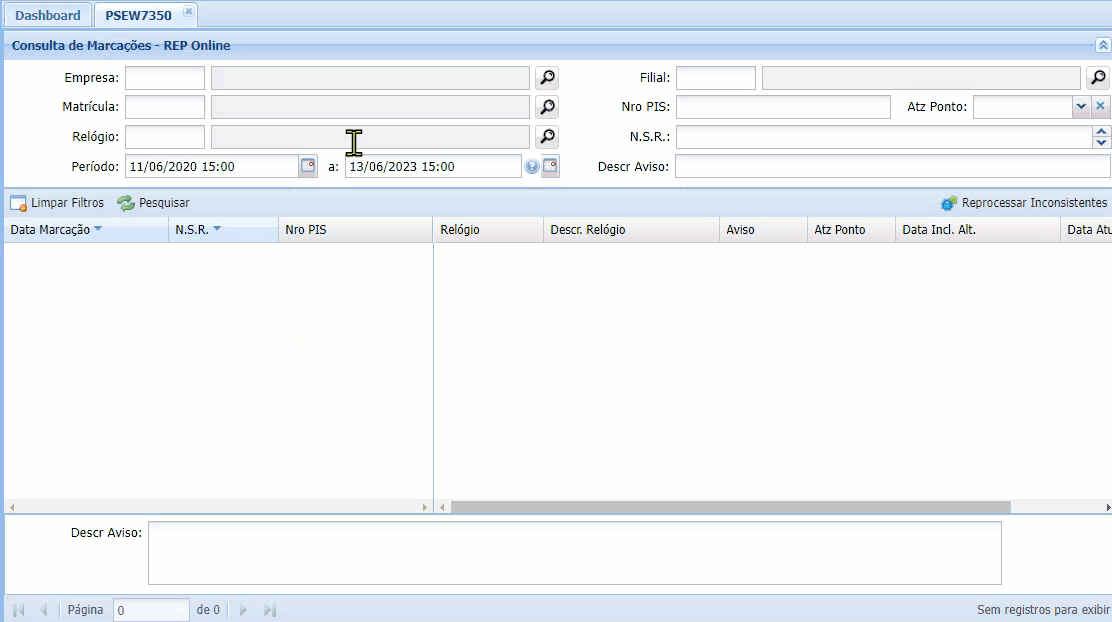
Task: Open the Data Marcação column sort menu
Action: pyautogui.click(x=98, y=230)
